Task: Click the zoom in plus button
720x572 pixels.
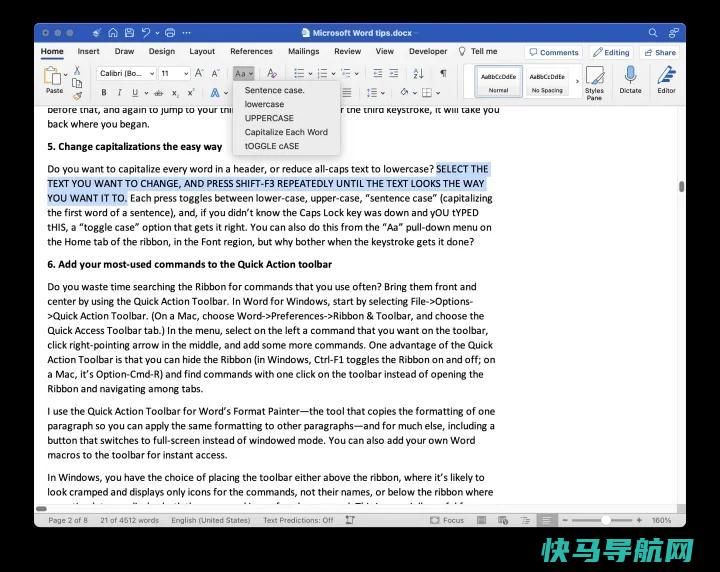Action: click(639, 520)
